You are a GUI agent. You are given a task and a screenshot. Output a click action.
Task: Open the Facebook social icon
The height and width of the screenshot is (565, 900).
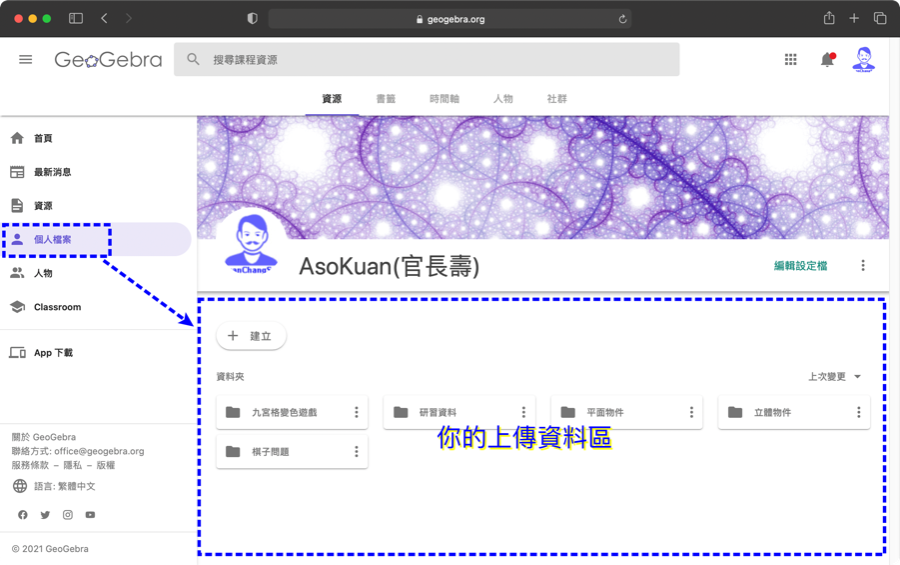22,514
